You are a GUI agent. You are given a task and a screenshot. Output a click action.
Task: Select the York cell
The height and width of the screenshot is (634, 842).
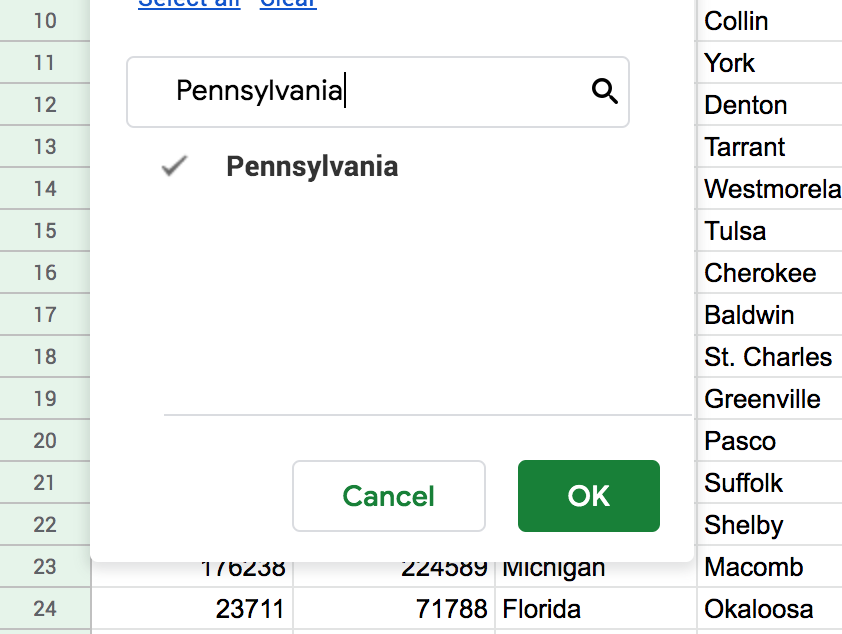click(x=768, y=63)
